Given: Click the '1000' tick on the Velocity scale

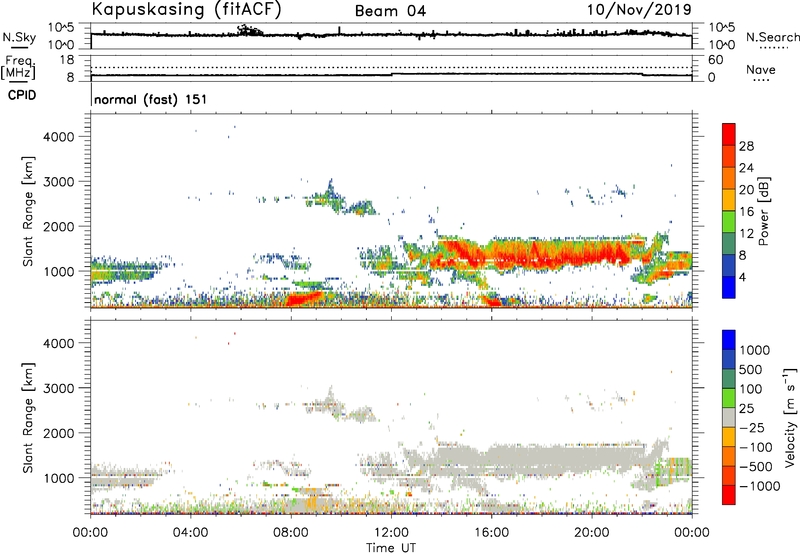Looking at the screenshot, I should coord(755,350).
